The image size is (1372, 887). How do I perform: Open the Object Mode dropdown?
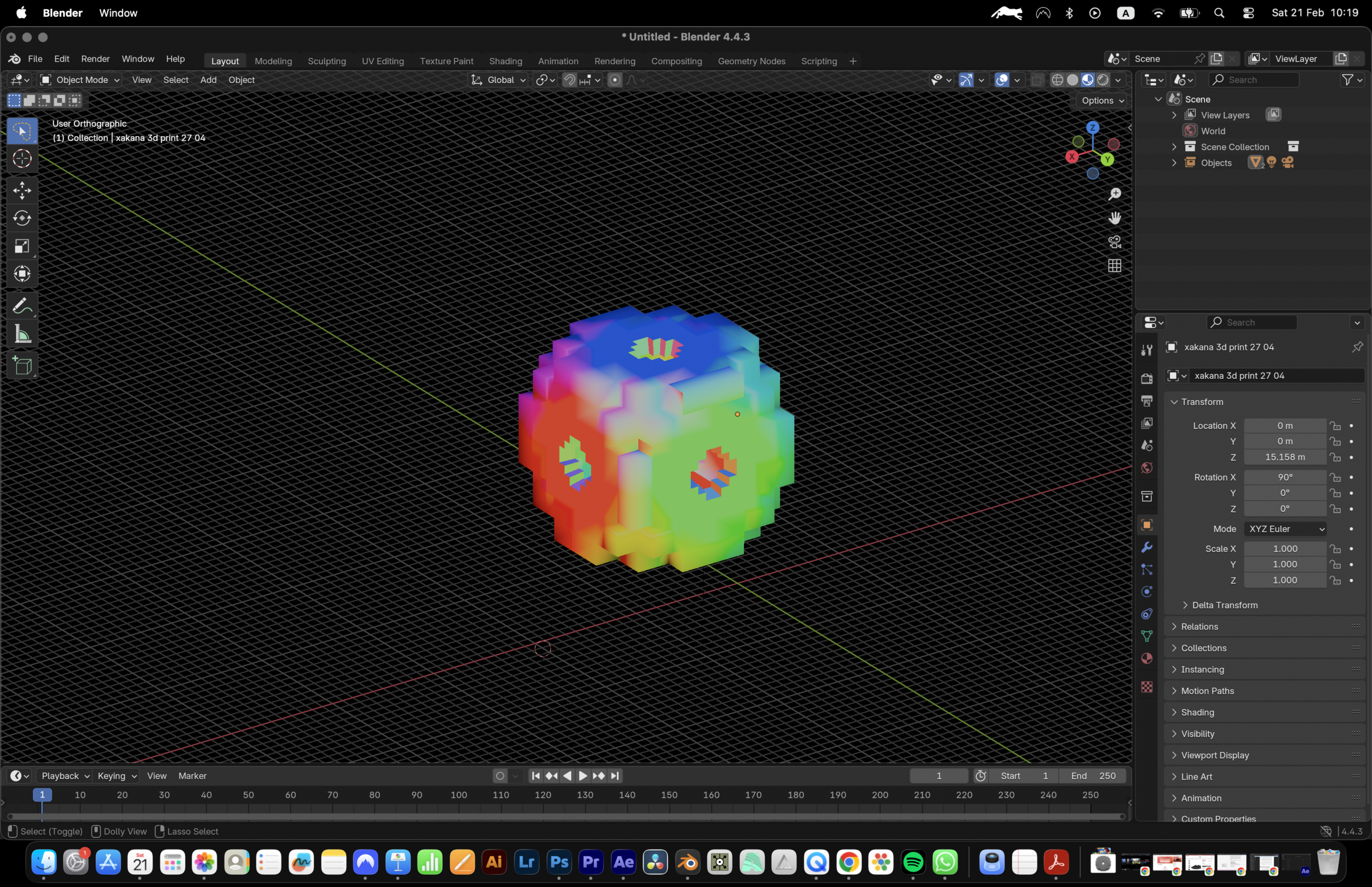coord(79,80)
